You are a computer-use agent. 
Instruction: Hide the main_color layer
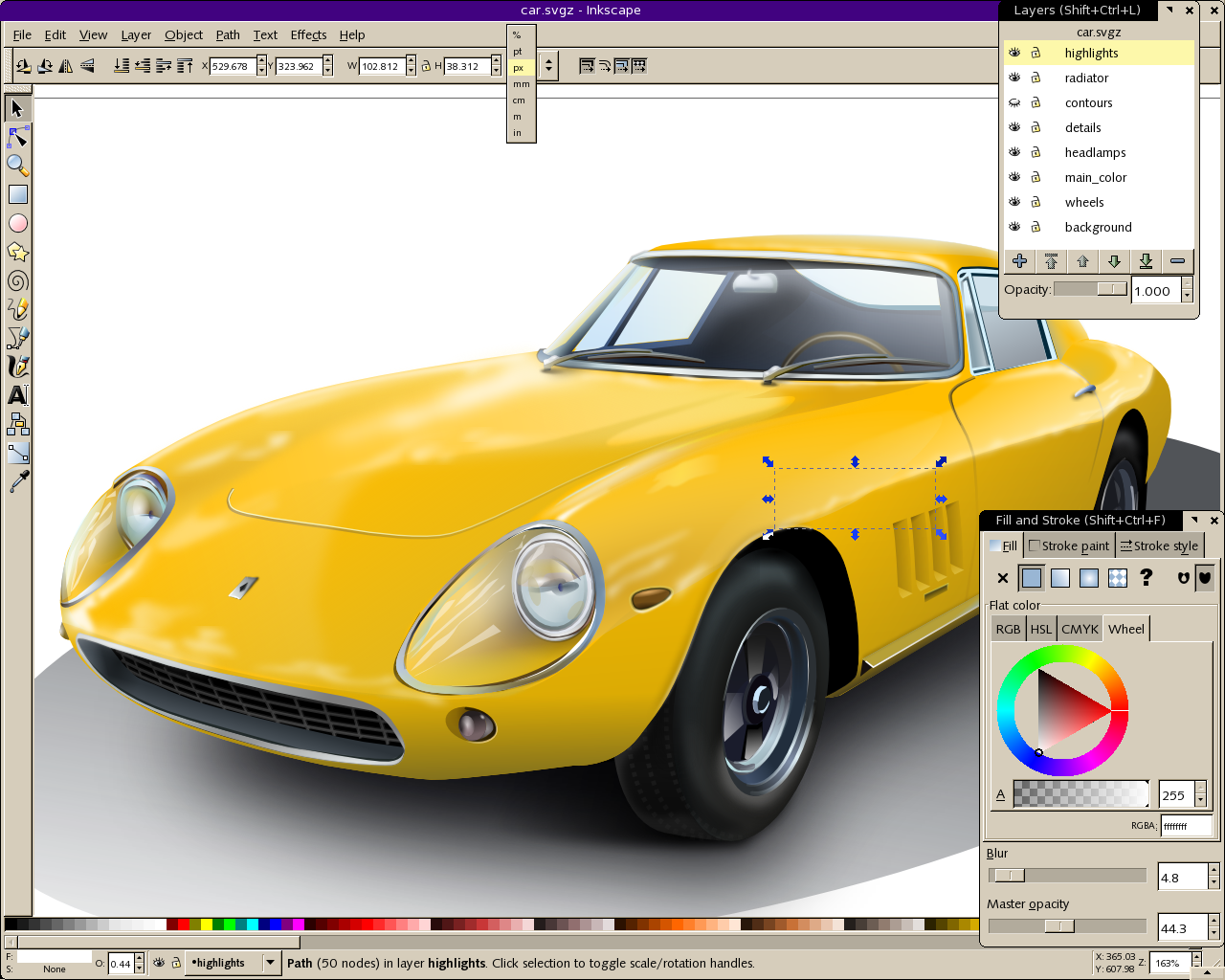pos(1013,177)
